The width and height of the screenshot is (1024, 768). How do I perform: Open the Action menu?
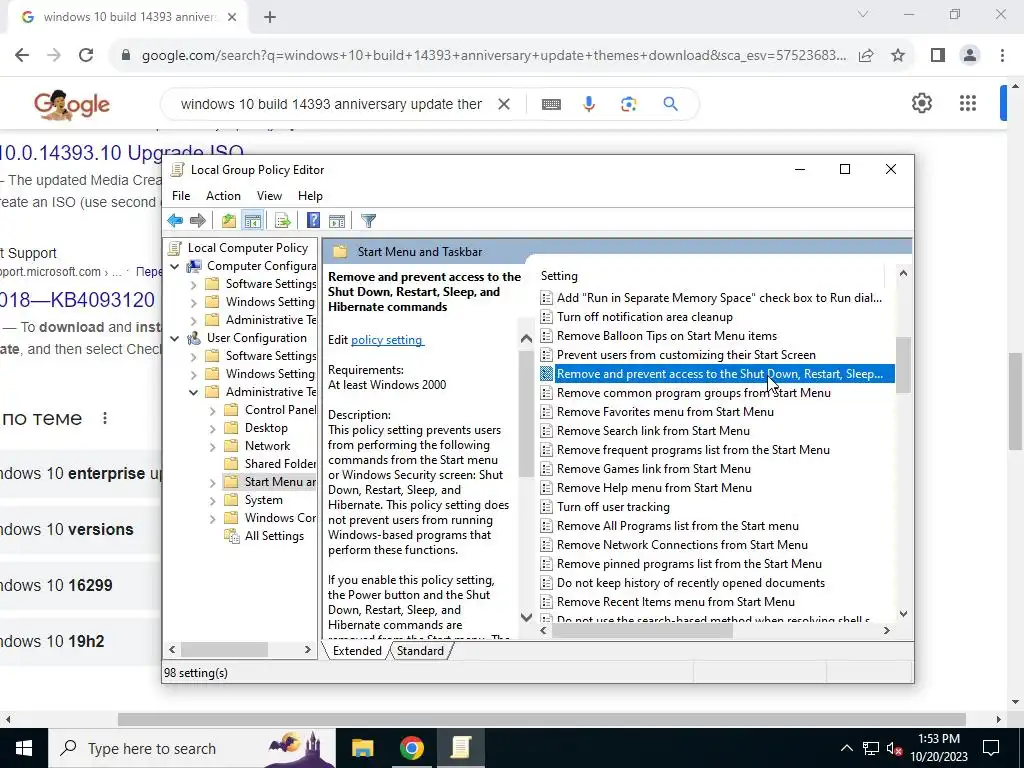(223, 196)
